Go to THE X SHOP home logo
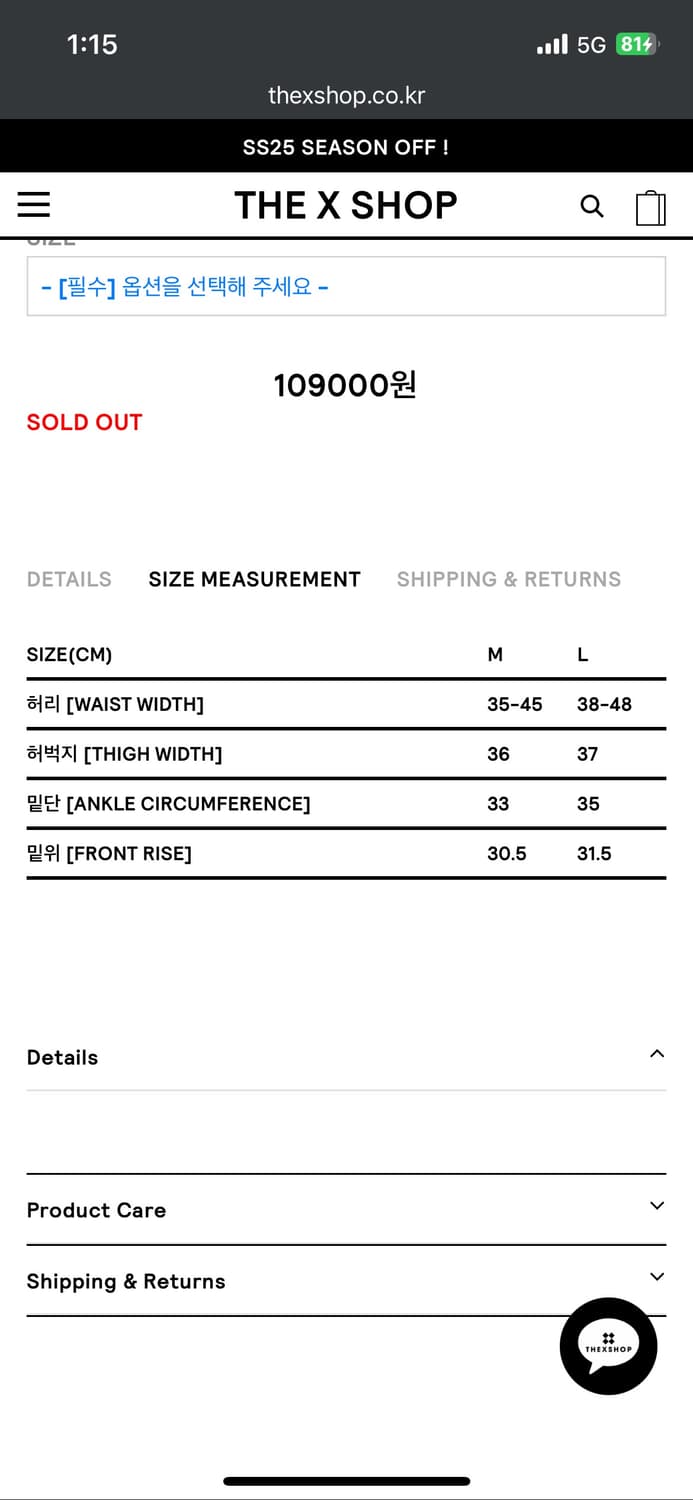The width and height of the screenshot is (693, 1500). click(346, 205)
